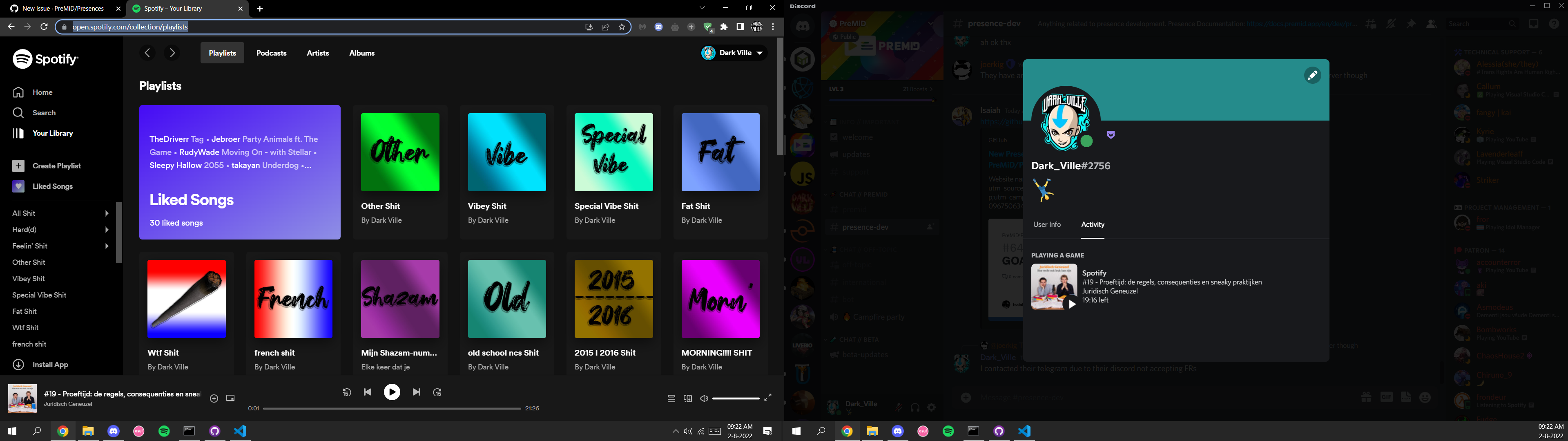Expand the All Shit folder in sidebar
1568x441 pixels.
107,213
